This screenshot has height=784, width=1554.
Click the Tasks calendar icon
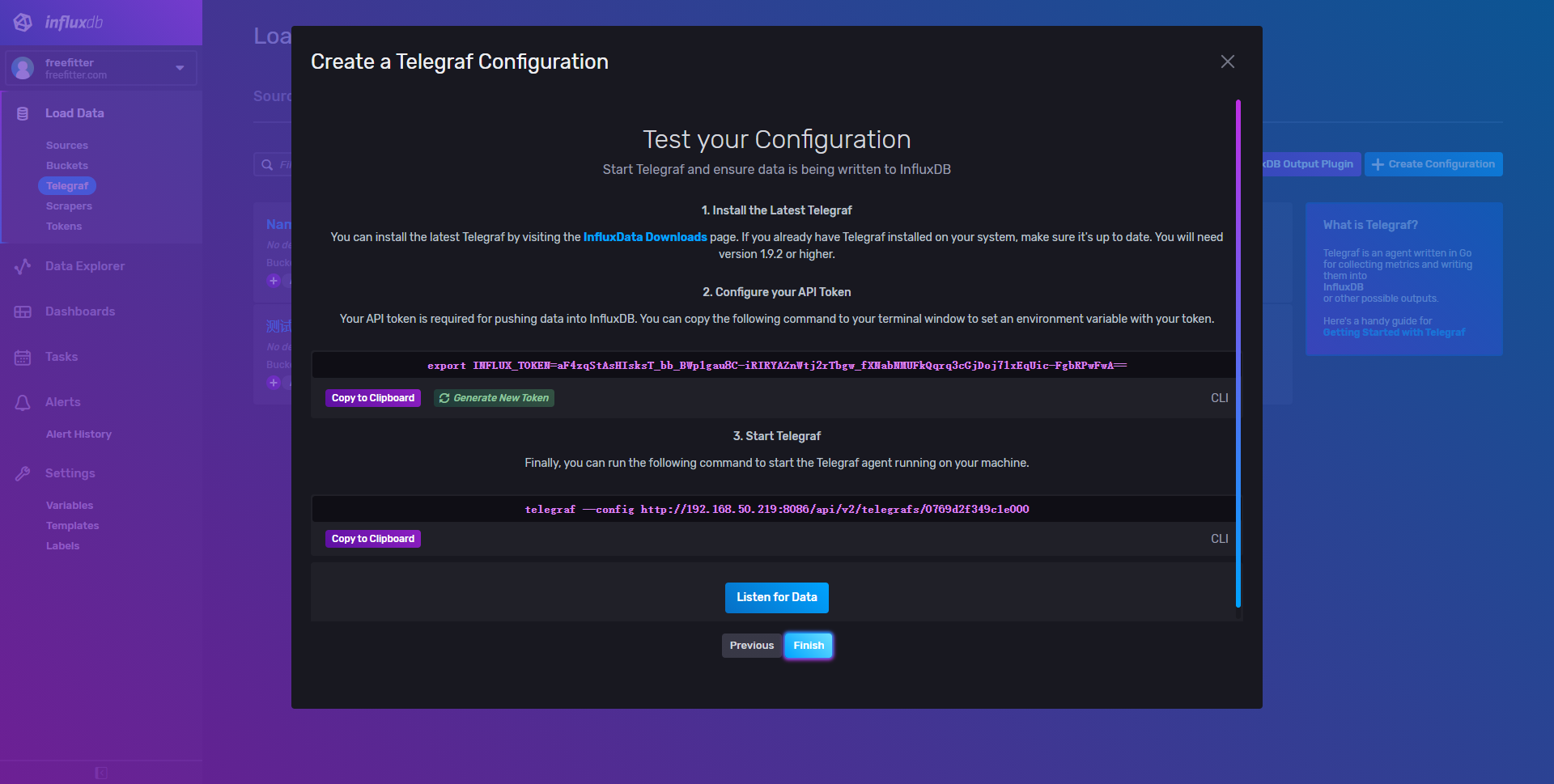click(x=23, y=357)
